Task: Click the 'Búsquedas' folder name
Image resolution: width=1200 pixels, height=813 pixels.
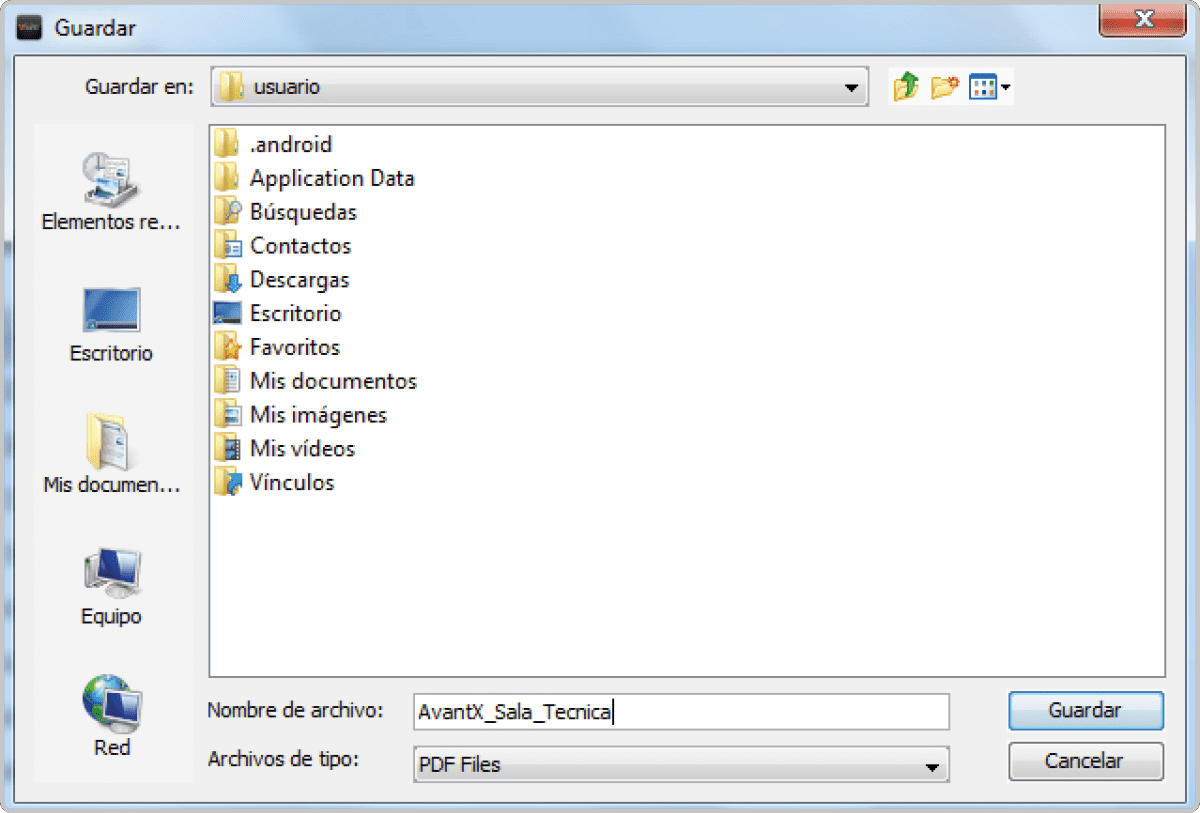Action: (x=303, y=213)
